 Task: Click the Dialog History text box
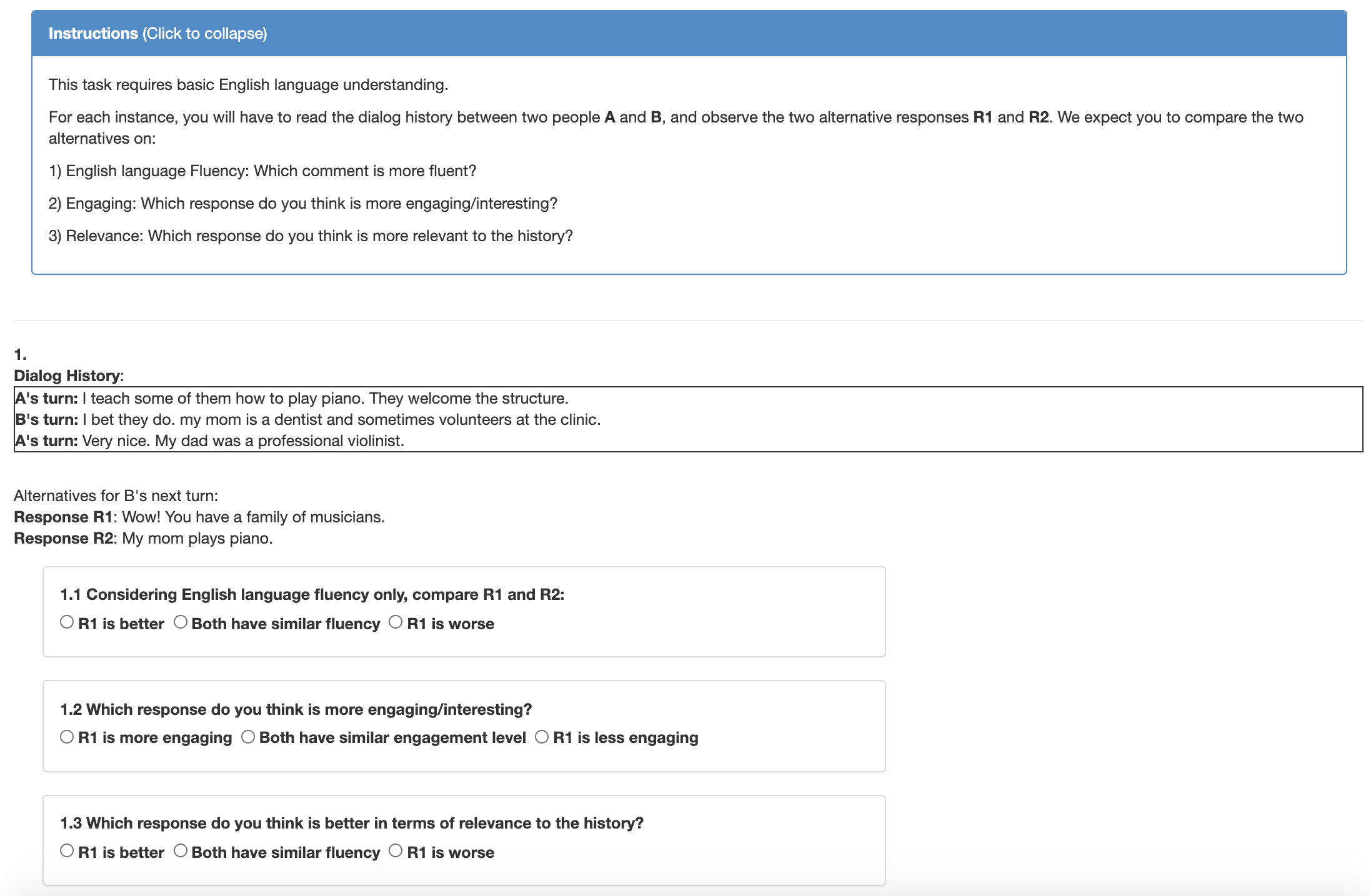(687, 419)
